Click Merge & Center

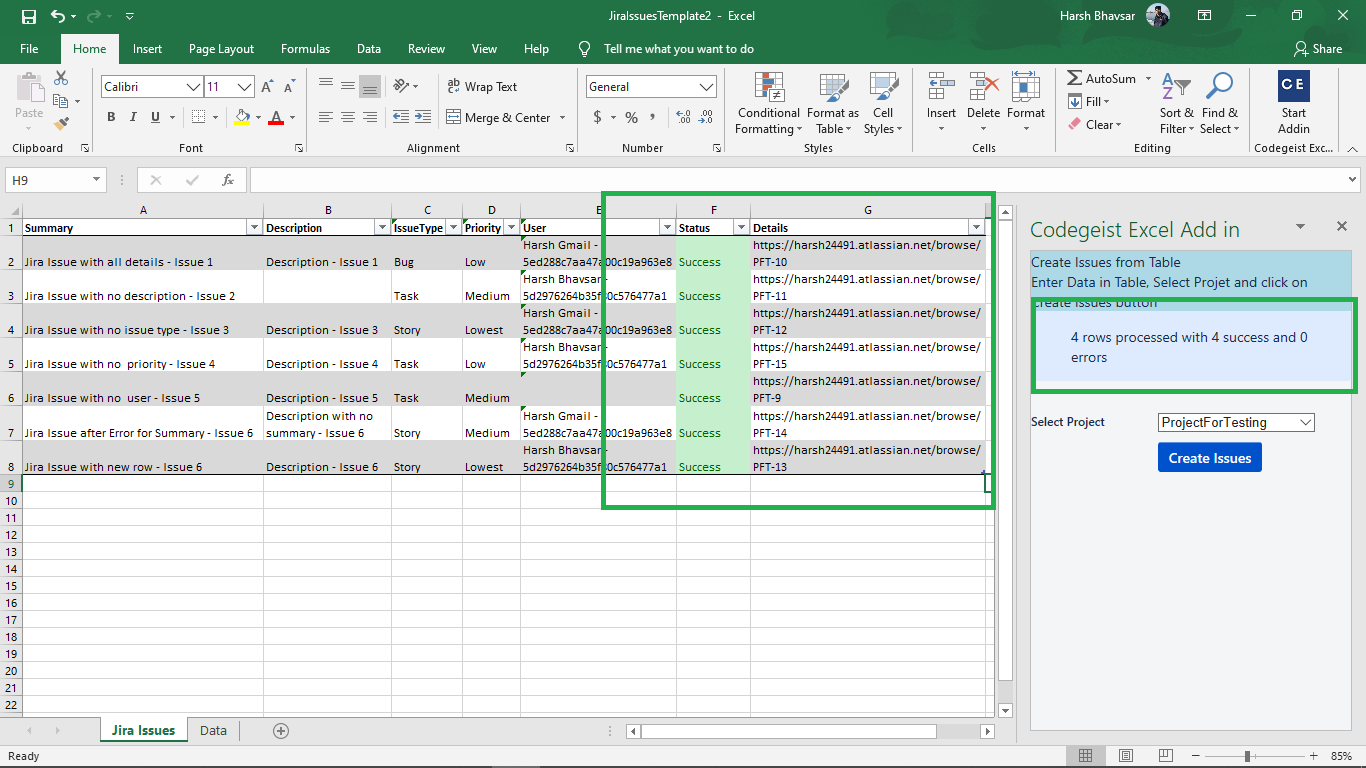coord(499,118)
